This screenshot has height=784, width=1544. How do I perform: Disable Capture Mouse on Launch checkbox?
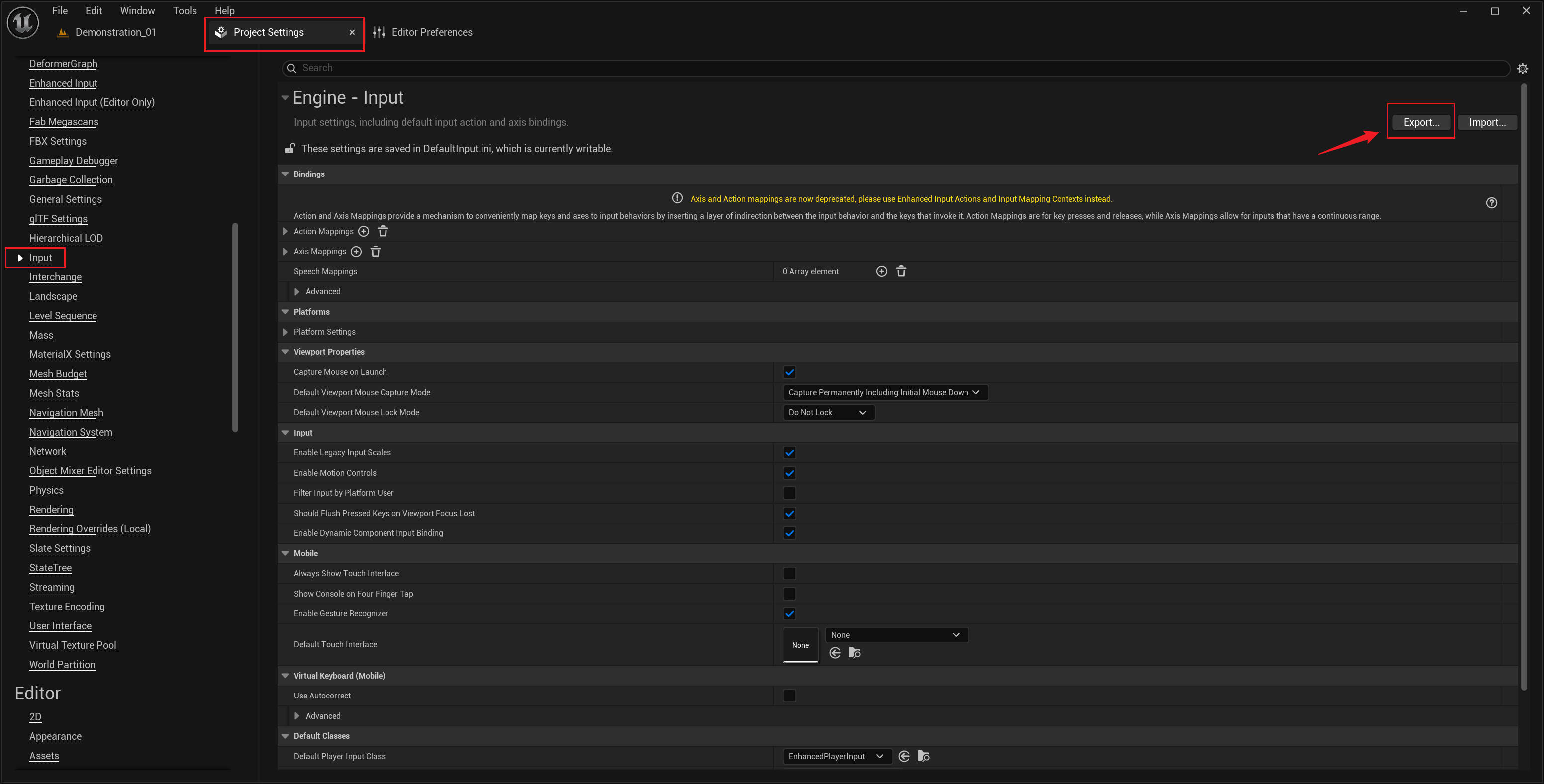point(789,372)
